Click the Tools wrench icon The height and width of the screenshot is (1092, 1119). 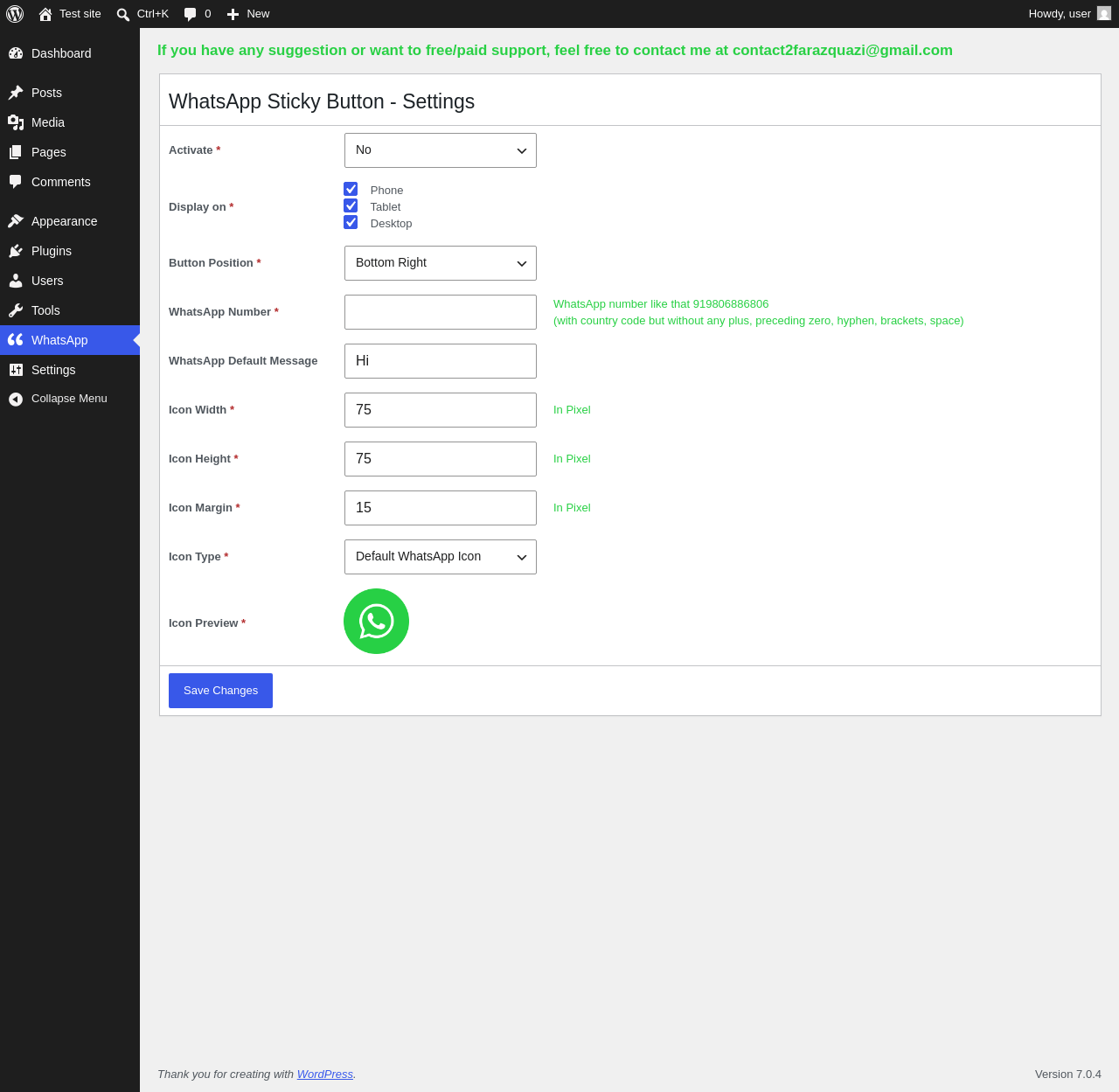[16, 310]
